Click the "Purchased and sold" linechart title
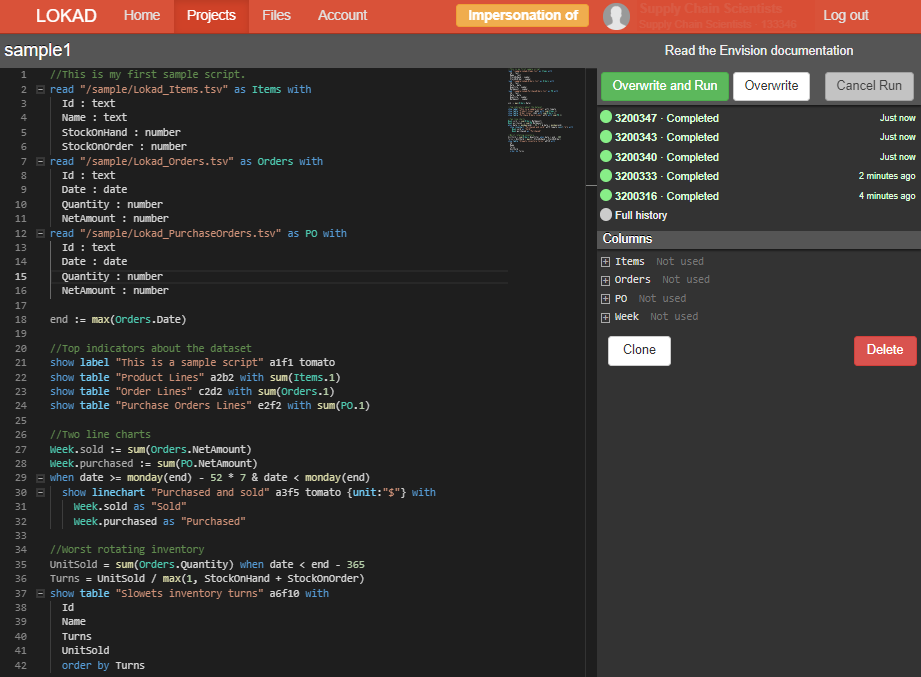Screen dimensions: 921x677 [210, 493]
